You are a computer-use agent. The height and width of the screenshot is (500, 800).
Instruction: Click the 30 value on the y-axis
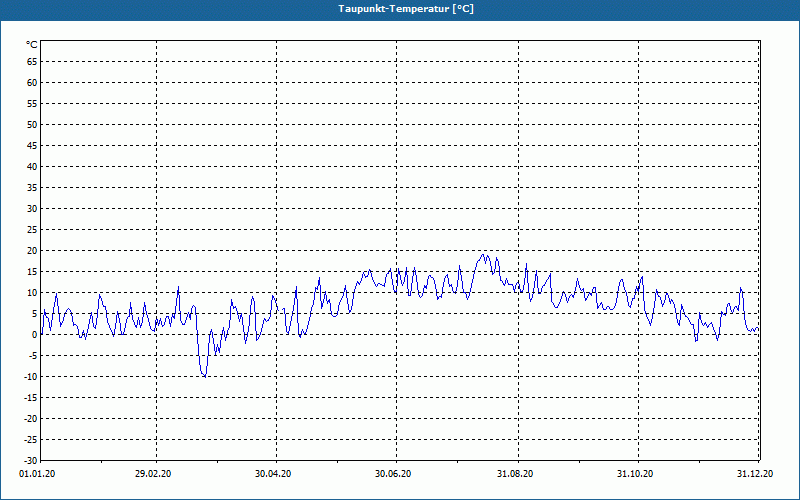[32, 209]
